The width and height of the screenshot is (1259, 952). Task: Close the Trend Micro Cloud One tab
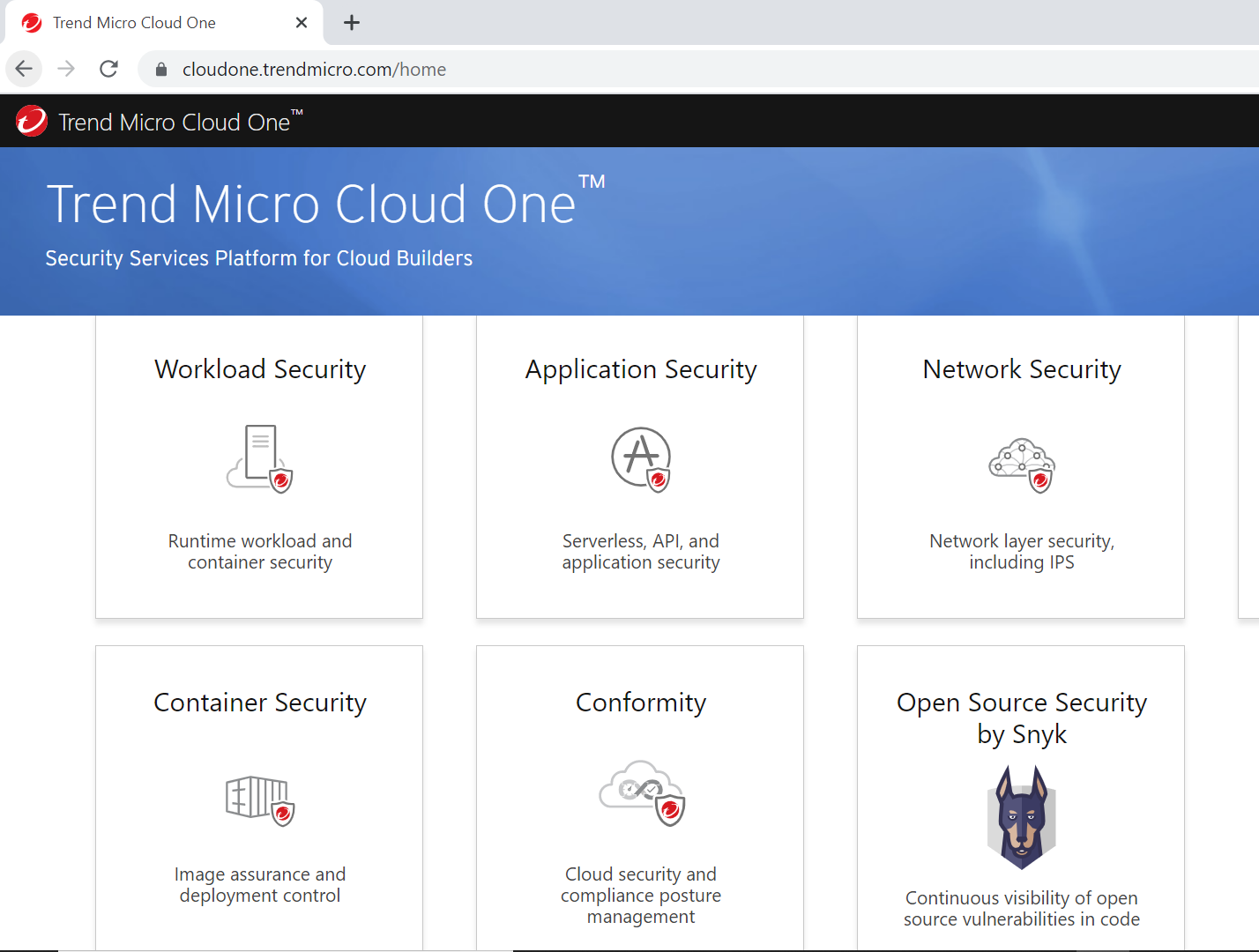[302, 23]
